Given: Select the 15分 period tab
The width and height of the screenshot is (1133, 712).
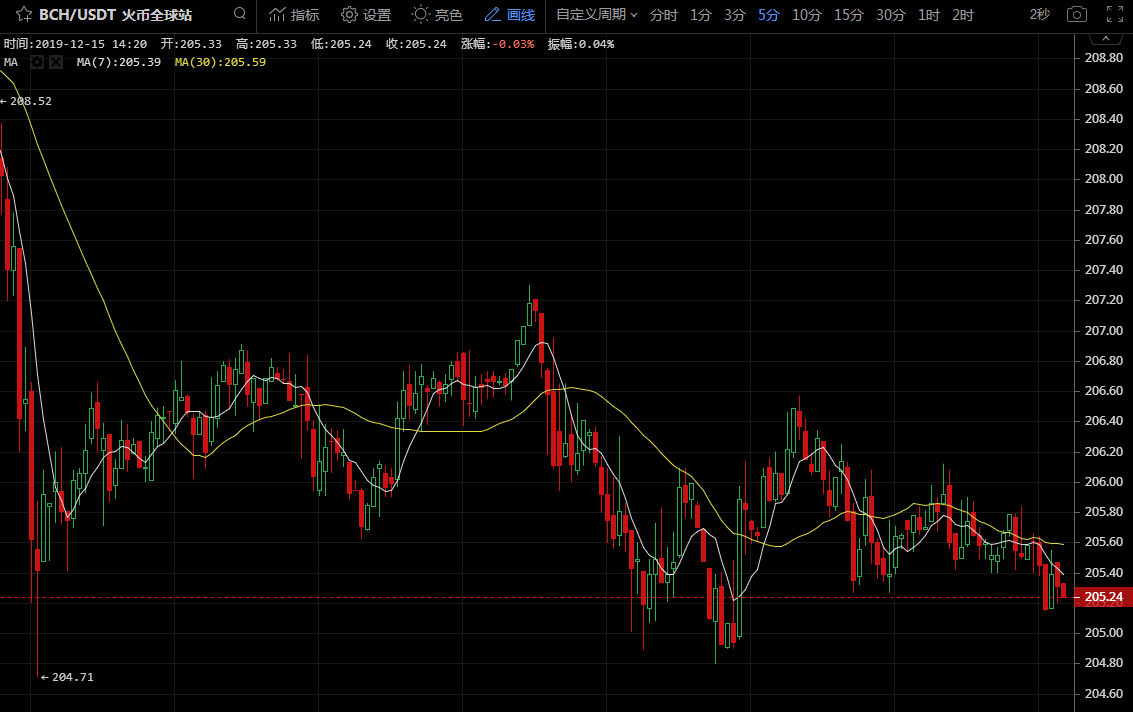Looking at the screenshot, I should point(848,14).
